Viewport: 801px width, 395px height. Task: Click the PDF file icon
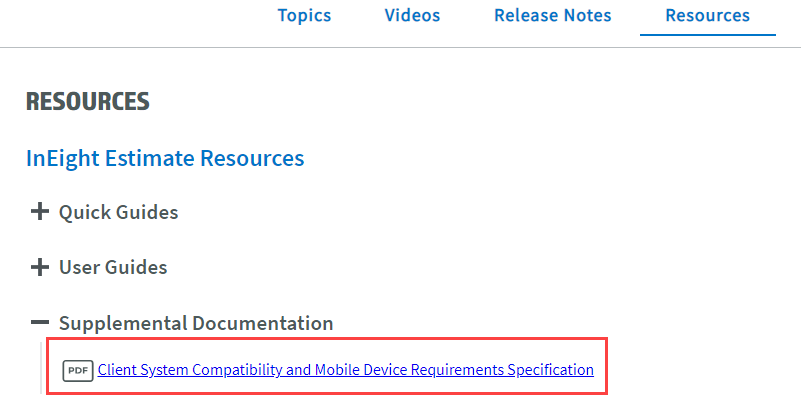coord(78,370)
